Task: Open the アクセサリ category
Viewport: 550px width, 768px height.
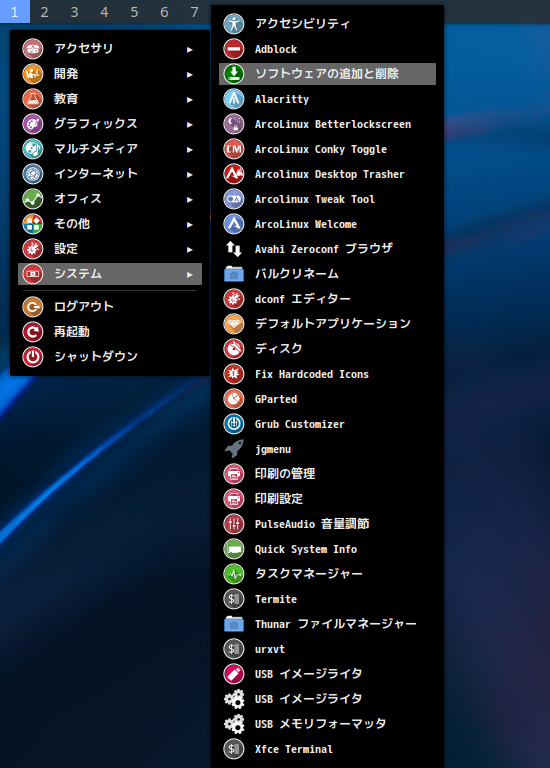Action: (x=110, y=49)
